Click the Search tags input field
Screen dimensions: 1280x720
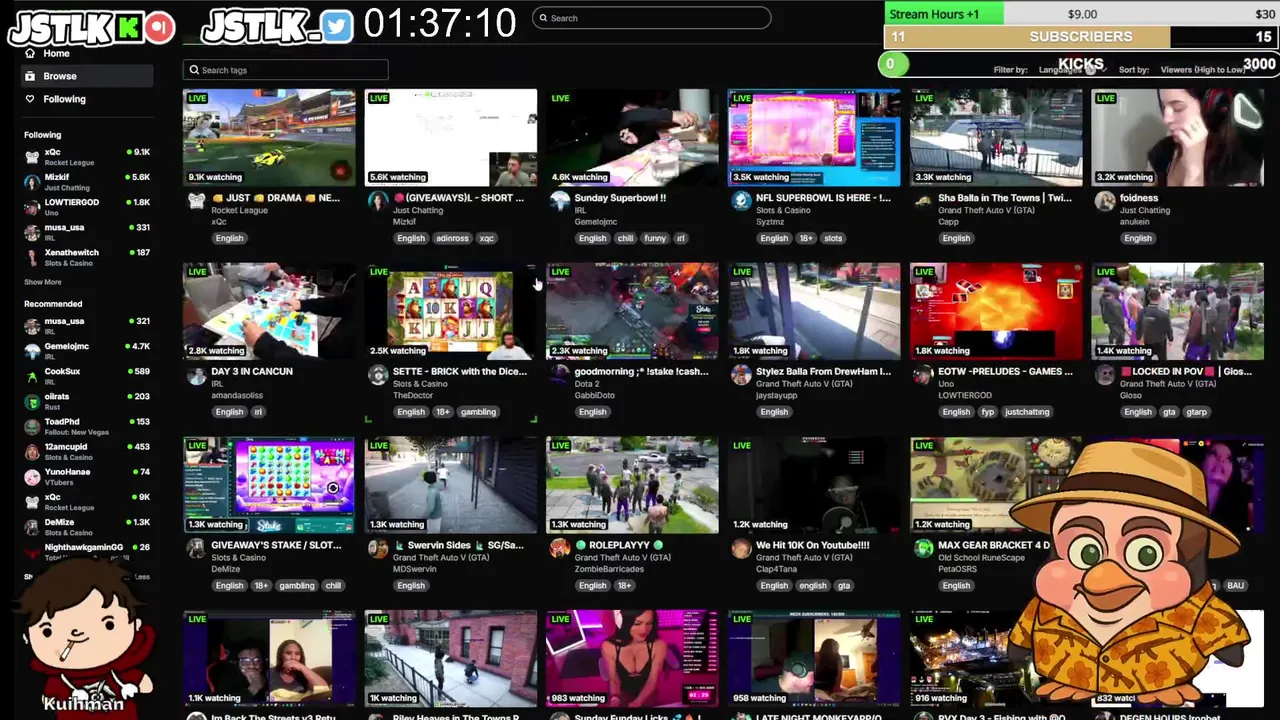tap(285, 70)
